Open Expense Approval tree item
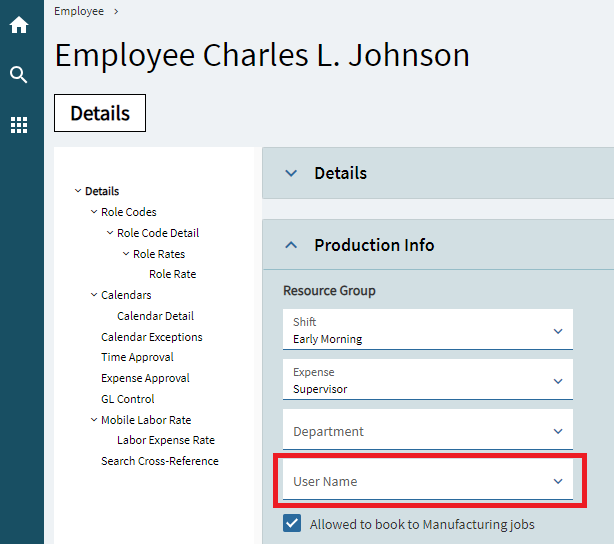This screenshot has width=614, height=544. pyautogui.click(x=145, y=378)
